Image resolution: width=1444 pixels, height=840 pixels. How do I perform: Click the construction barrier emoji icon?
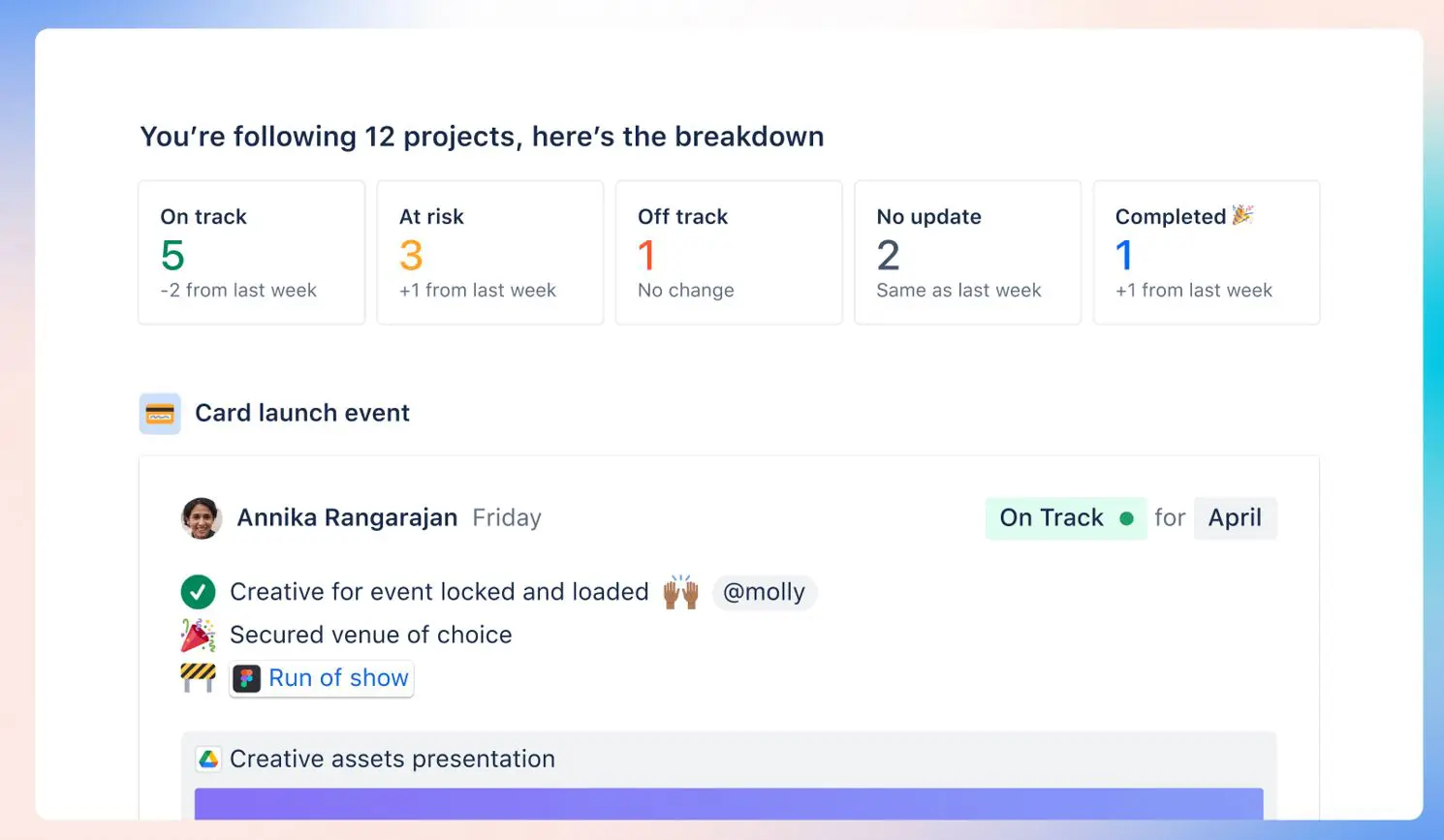click(x=199, y=677)
